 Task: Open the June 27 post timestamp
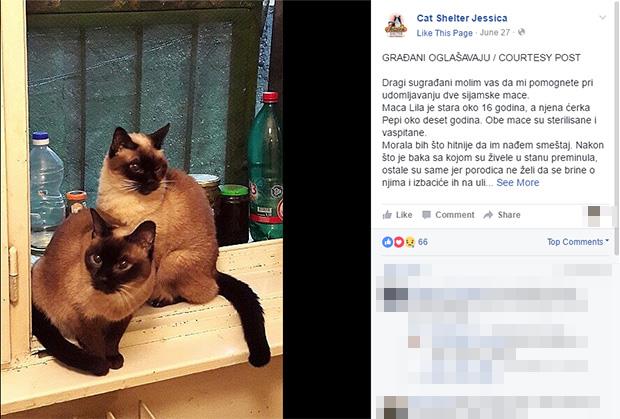tap(495, 32)
